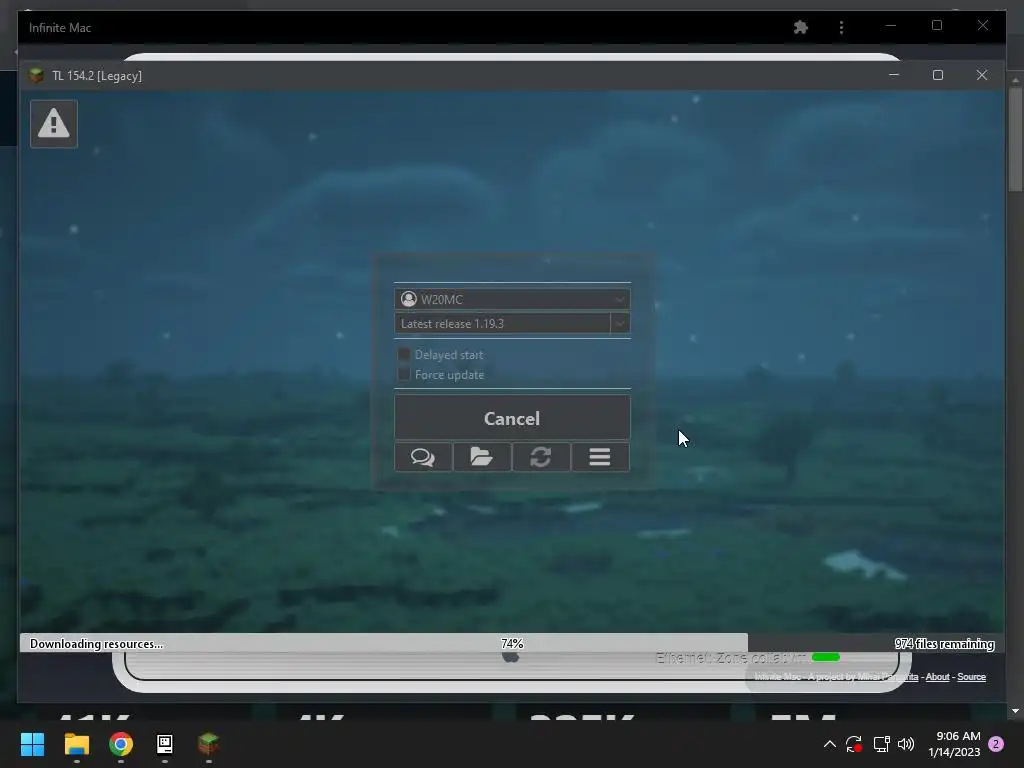Open Google Chrome from the taskbar
This screenshot has width=1024, height=768.
(121, 744)
